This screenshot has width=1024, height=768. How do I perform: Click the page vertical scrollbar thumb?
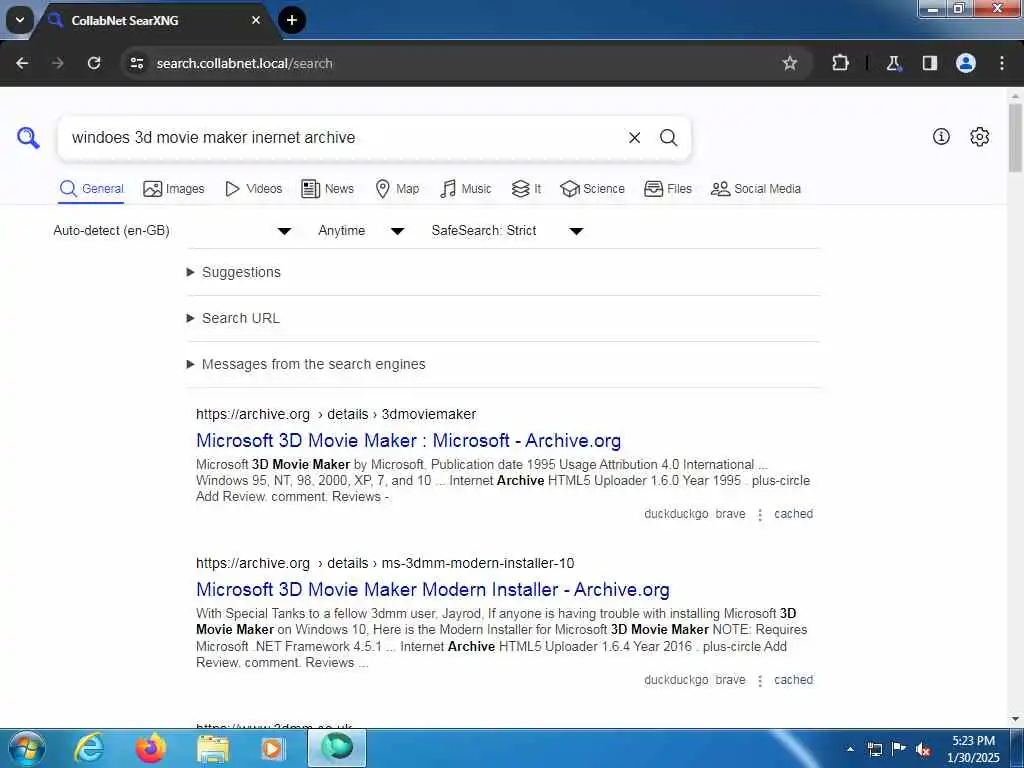pos(1016,137)
